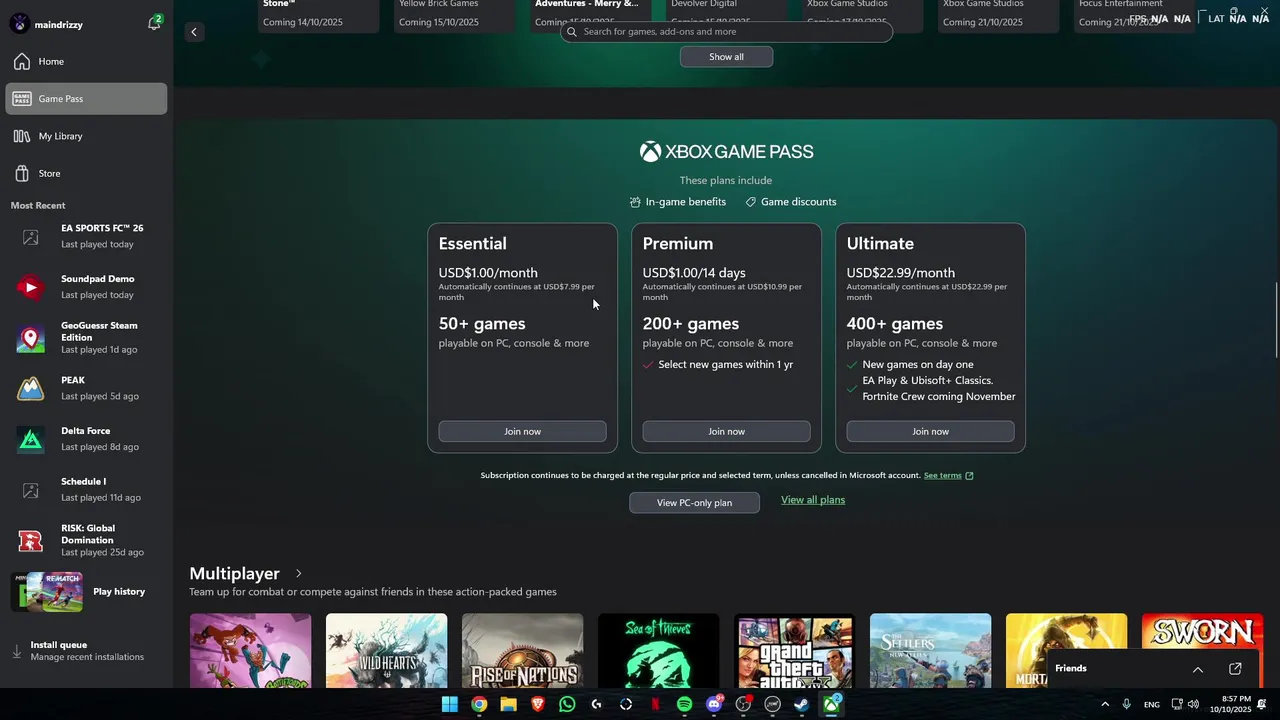
Task: Click Show all under upcoming games
Action: coord(726,57)
